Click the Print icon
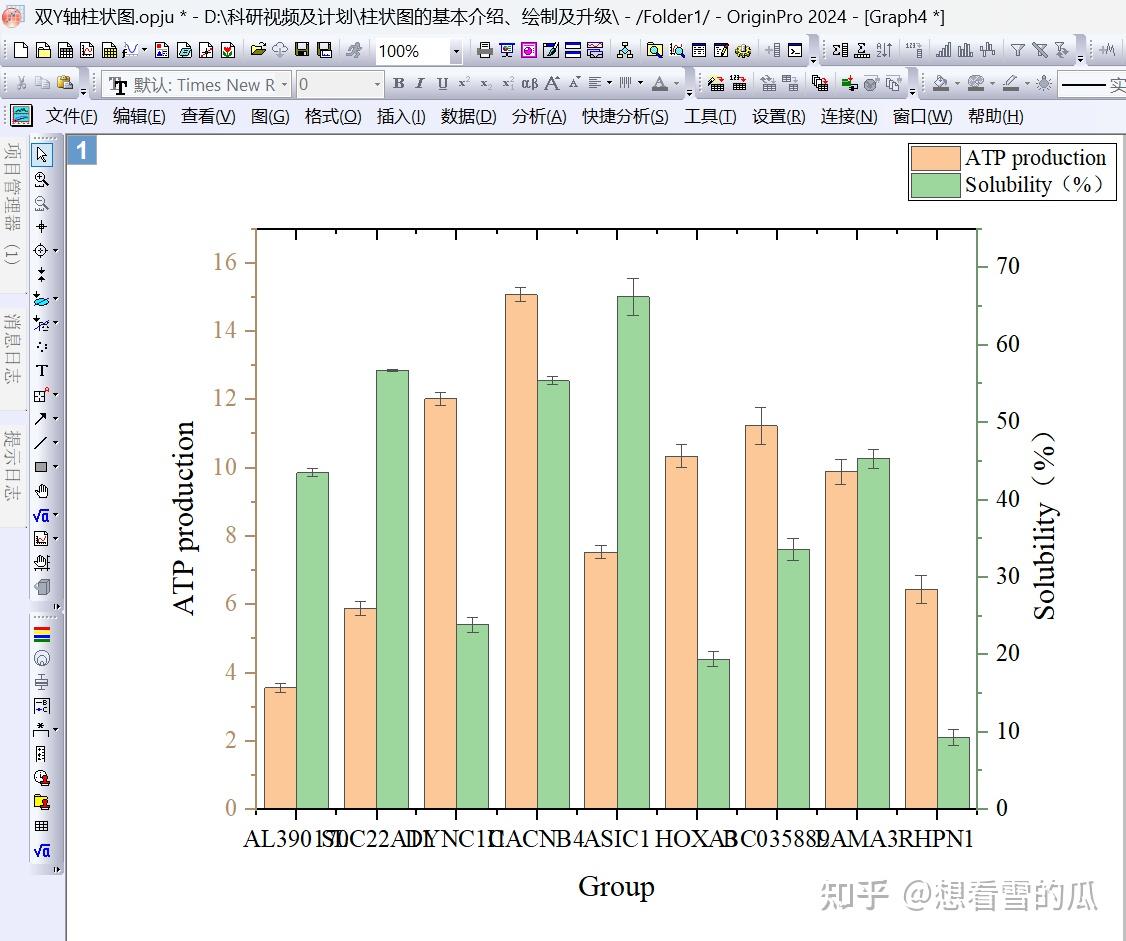The height and width of the screenshot is (941, 1126). point(485,50)
